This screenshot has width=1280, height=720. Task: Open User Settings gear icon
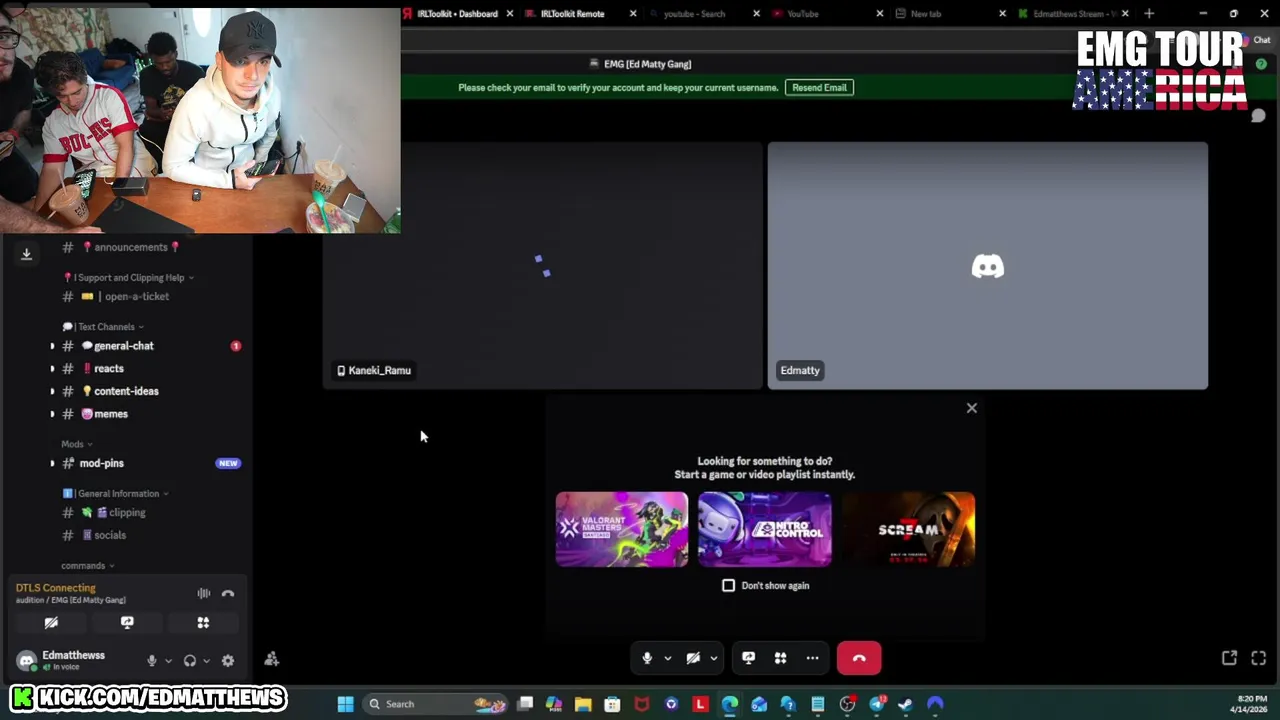pyautogui.click(x=228, y=661)
